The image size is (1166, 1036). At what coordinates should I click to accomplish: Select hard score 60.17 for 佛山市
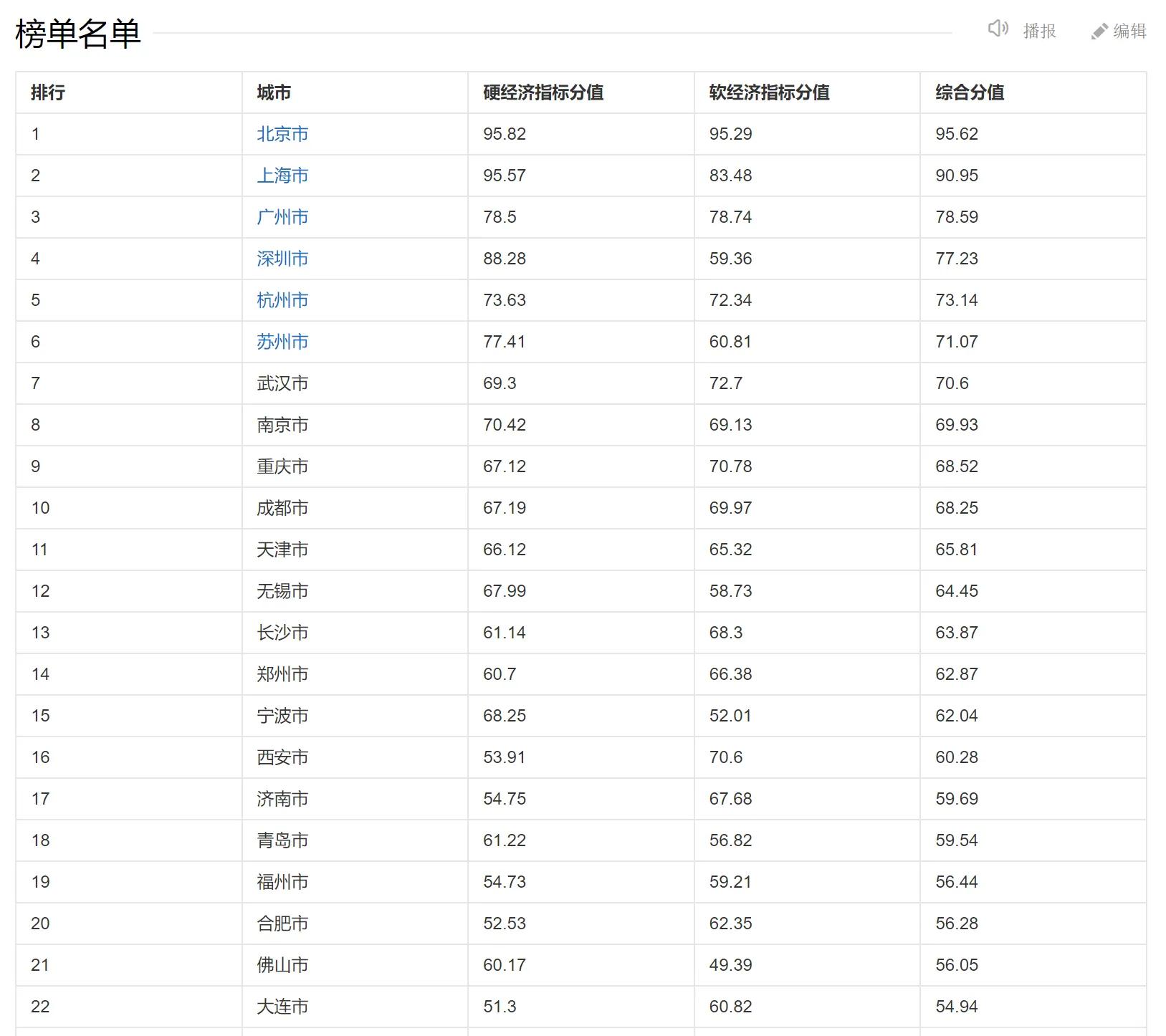(x=581, y=965)
